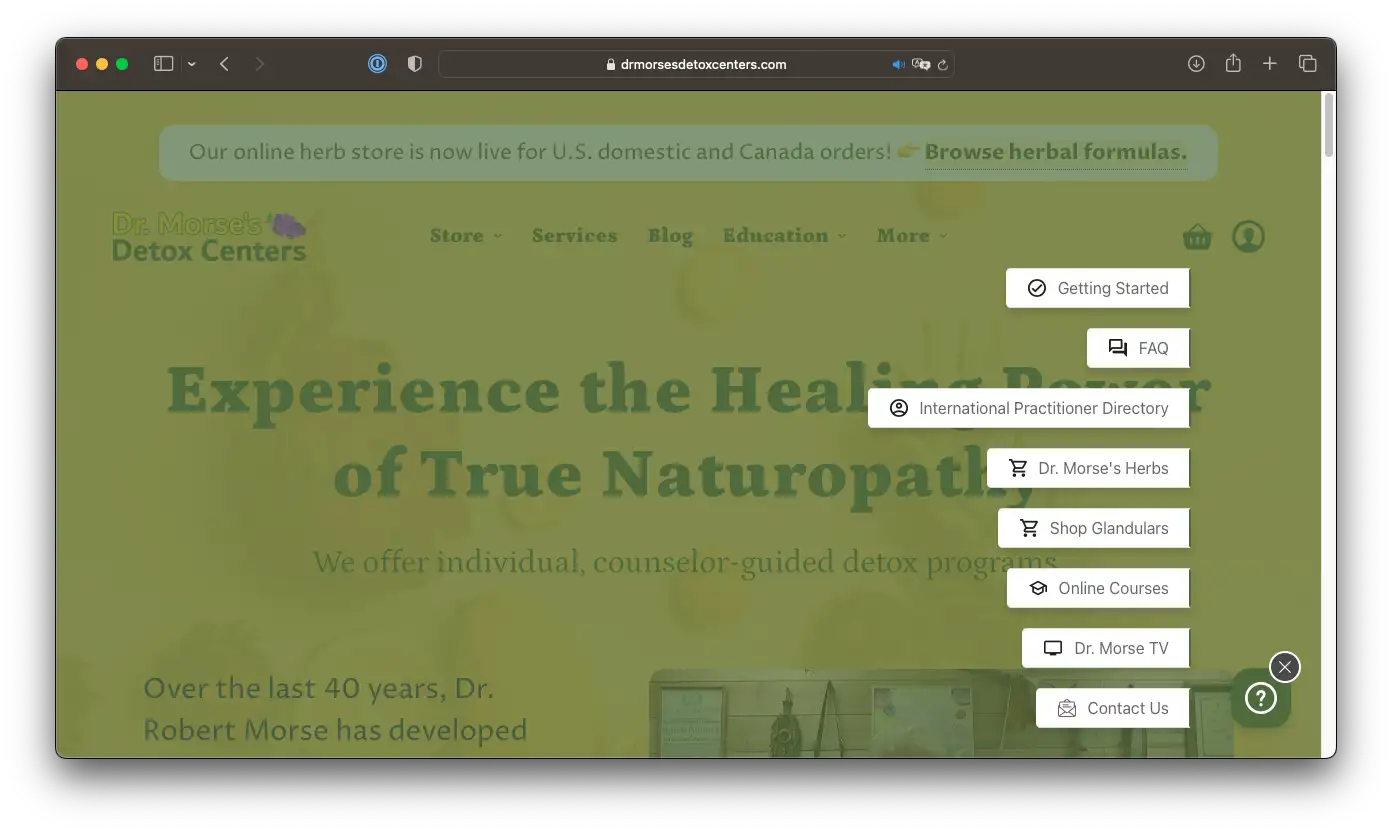The height and width of the screenshot is (832, 1392).
Task: Click the Share icon in Safari toolbar
Action: click(x=1233, y=64)
